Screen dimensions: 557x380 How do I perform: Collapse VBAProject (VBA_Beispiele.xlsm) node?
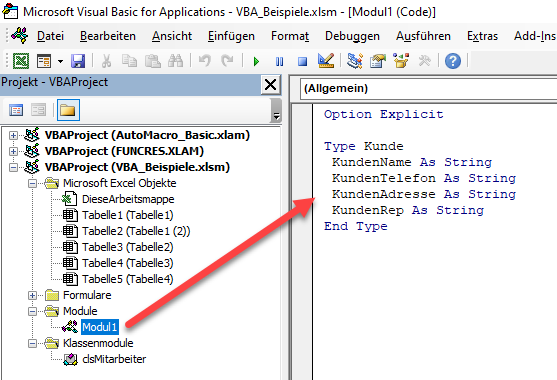(13, 167)
